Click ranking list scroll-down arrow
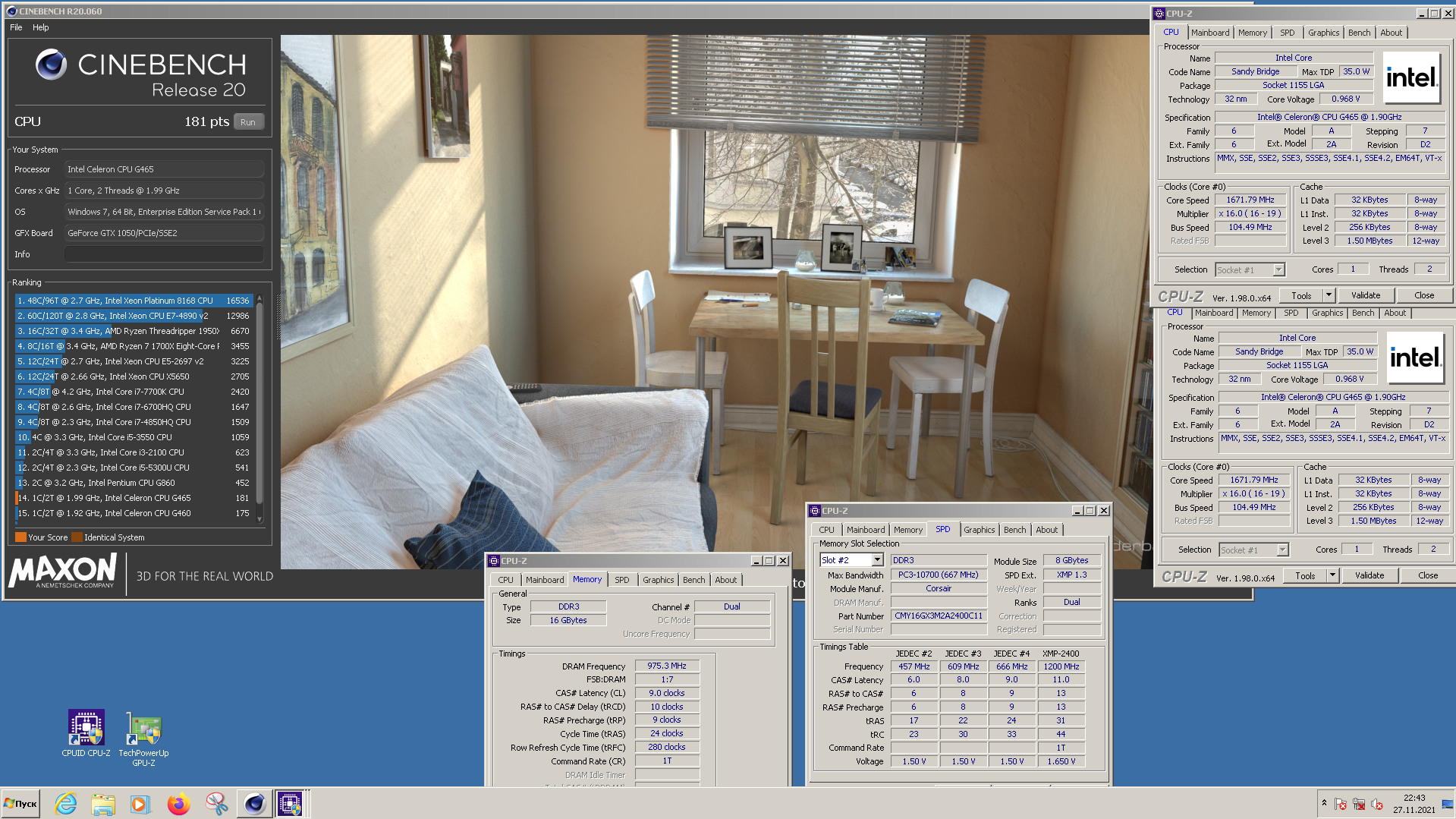This screenshot has height=819, width=1456. point(259,519)
